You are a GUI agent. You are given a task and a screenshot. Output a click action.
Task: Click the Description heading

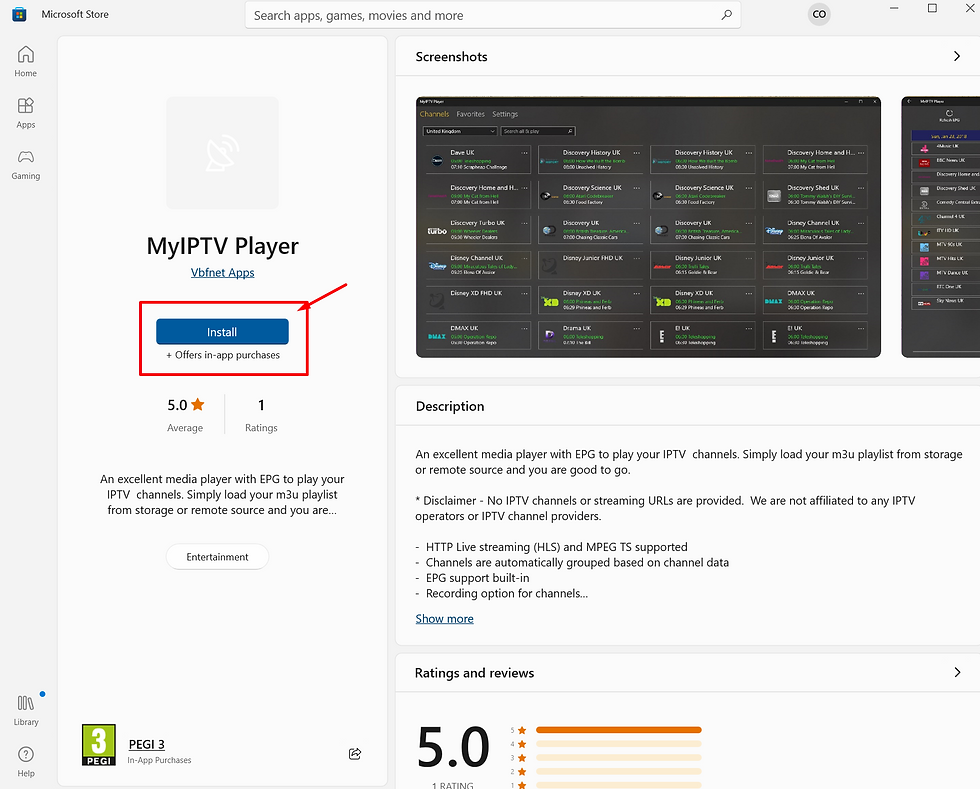tap(450, 406)
